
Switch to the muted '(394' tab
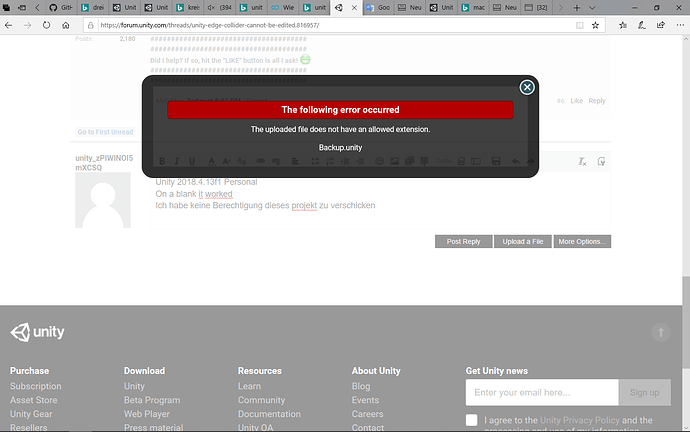pyautogui.click(x=220, y=7)
